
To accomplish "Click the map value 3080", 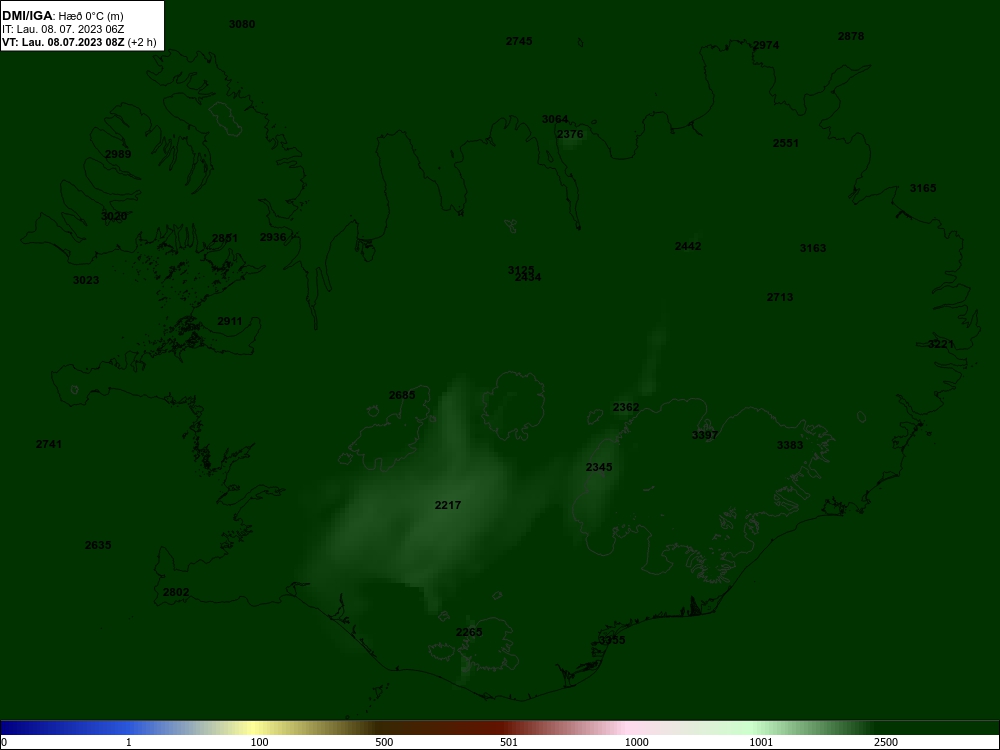I will pyautogui.click(x=242, y=24).
